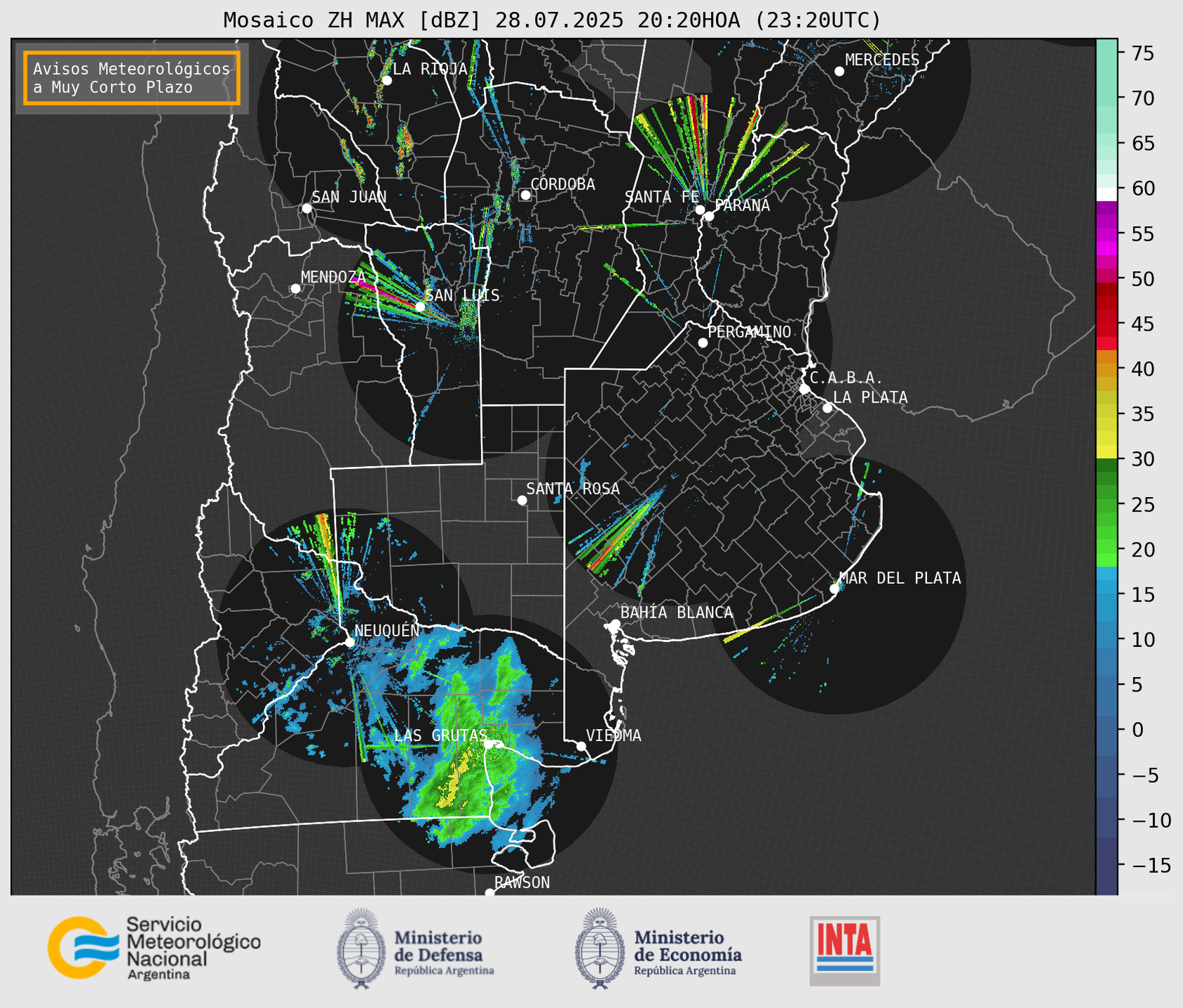This screenshot has height=1008, width=1183.
Task: Click the white 60 dBZ color scale band
Action: [x=1107, y=193]
